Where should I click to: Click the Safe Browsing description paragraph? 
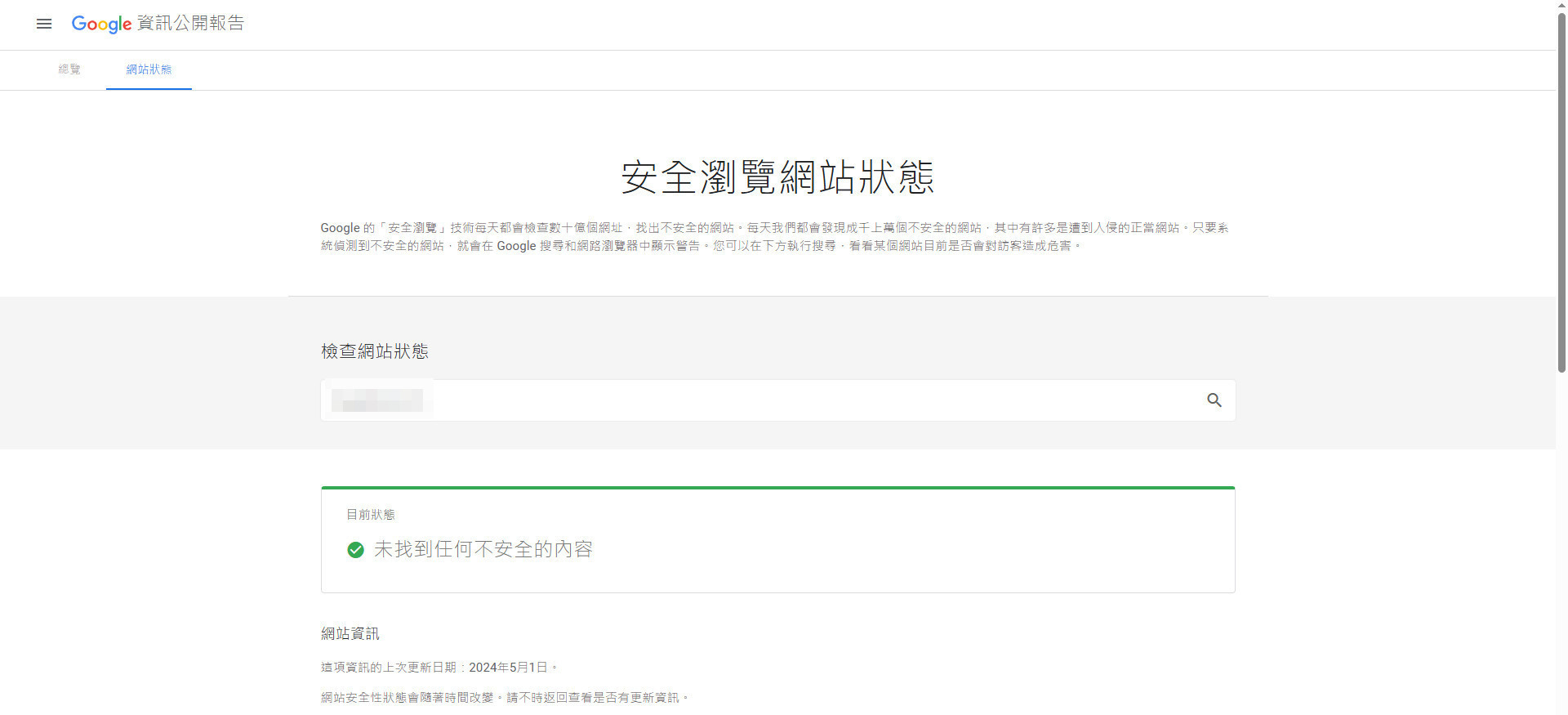(775, 237)
